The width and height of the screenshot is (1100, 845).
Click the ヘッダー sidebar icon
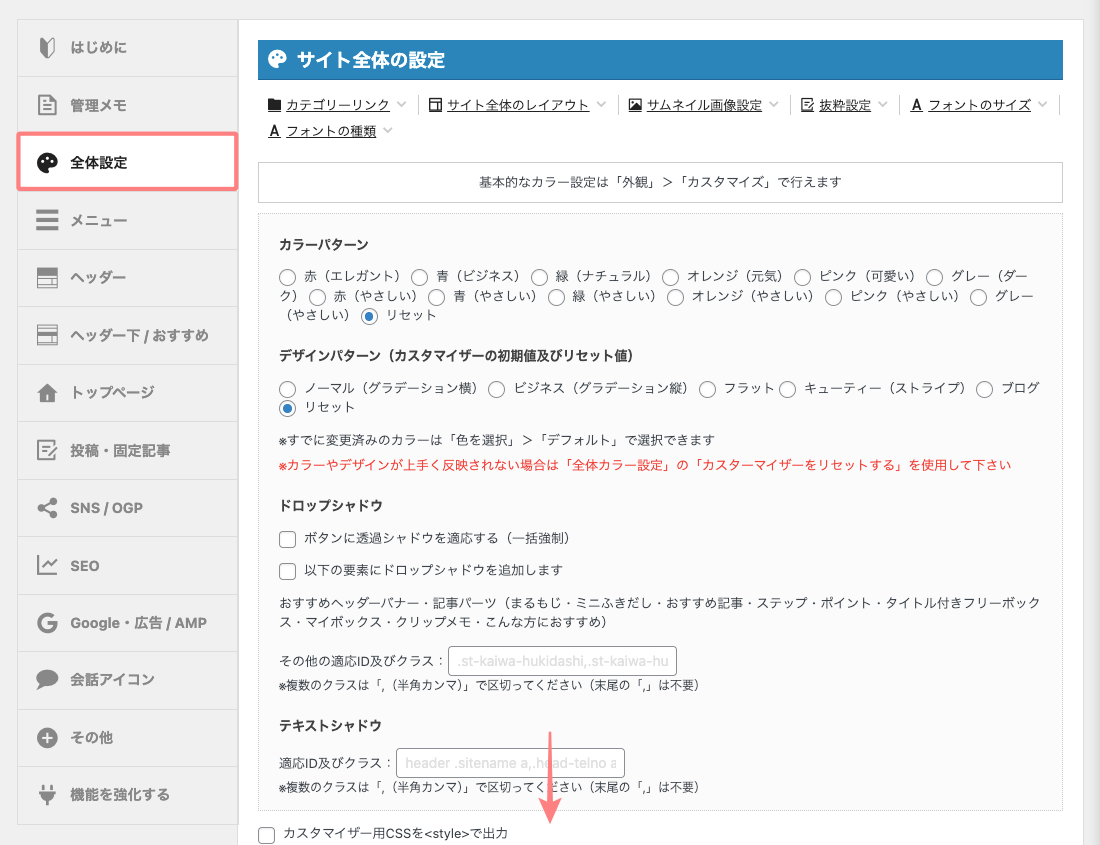(x=48, y=277)
